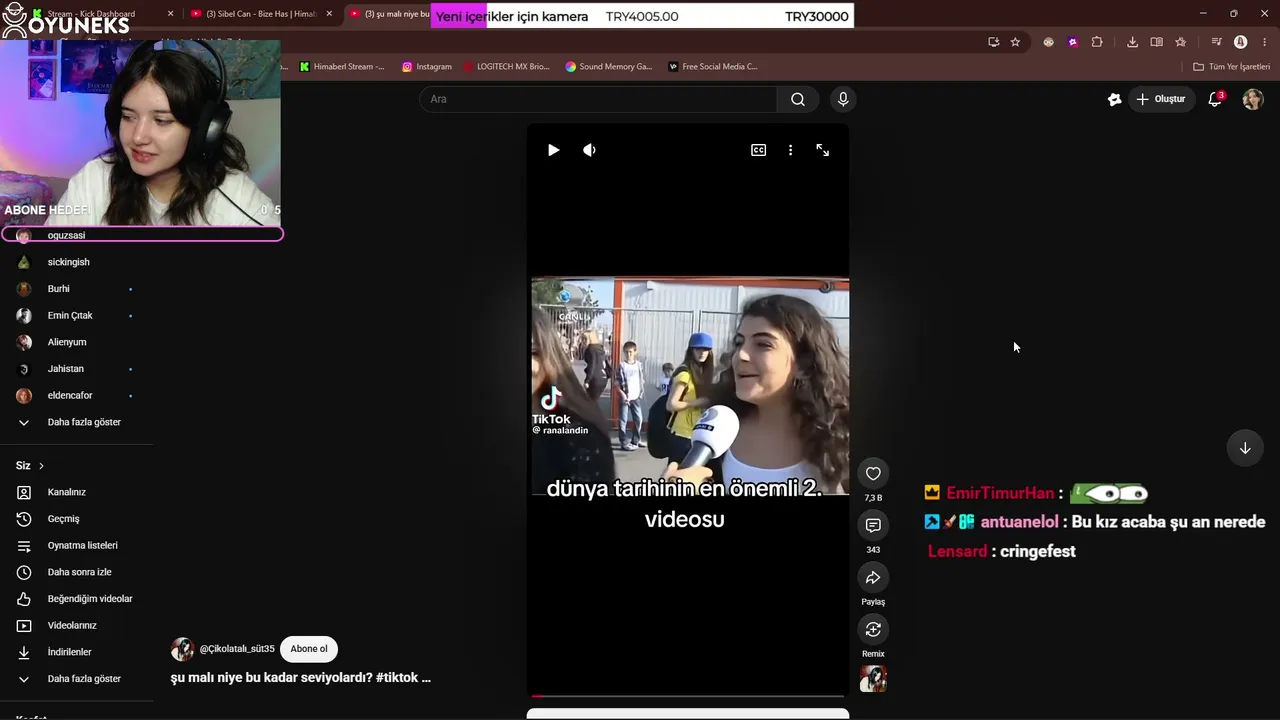
Task: Open the Oluştur create menu
Action: 1161,99
